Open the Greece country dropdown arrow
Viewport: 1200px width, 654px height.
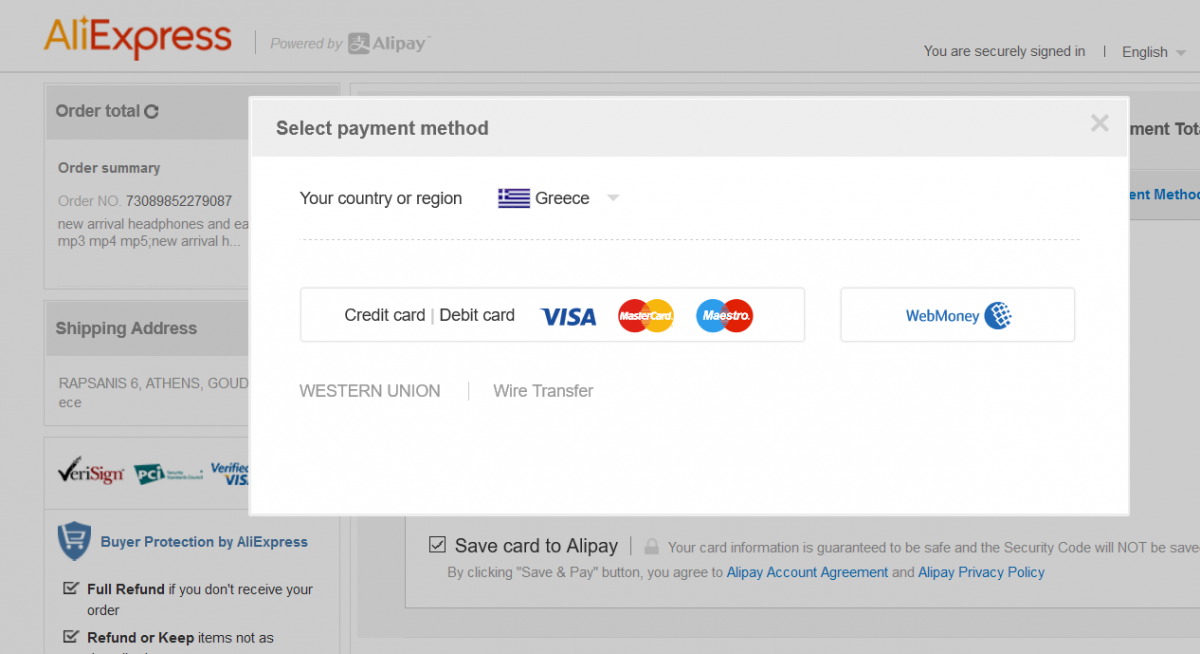(613, 198)
